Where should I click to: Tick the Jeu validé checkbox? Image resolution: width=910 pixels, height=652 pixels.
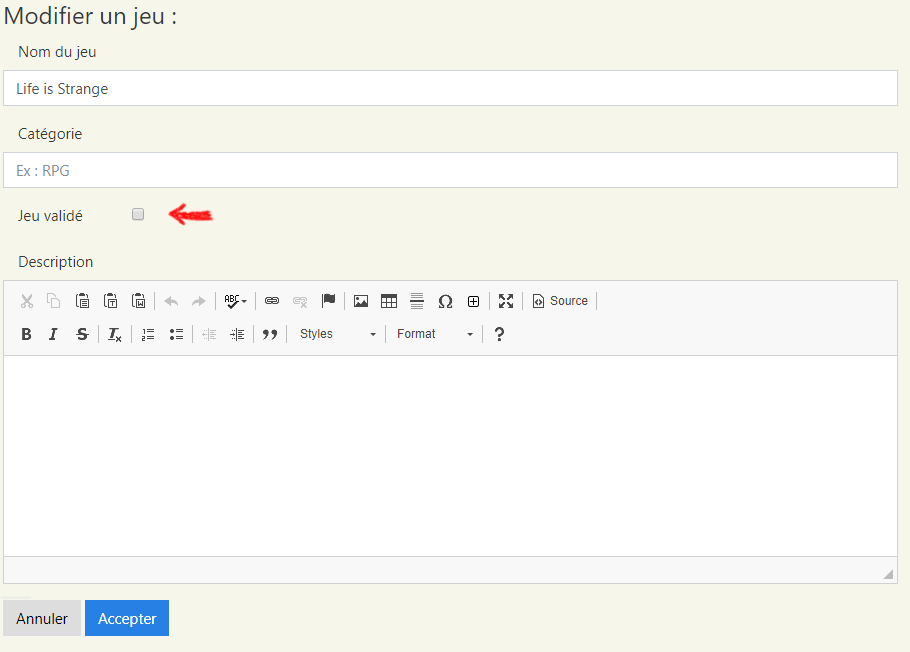click(x=138, y=214)
